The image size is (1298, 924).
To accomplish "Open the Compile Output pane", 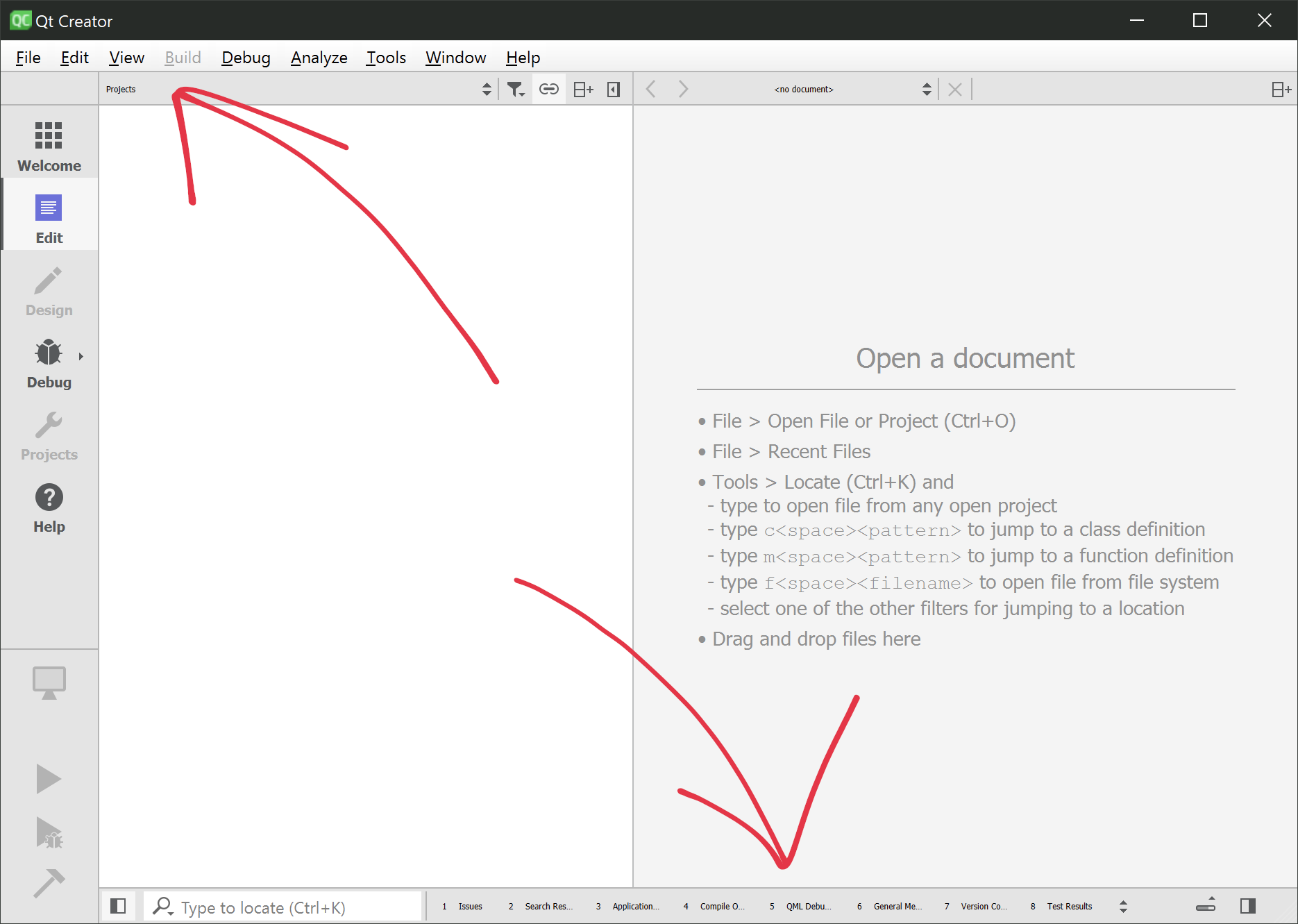I will [715, 906].
